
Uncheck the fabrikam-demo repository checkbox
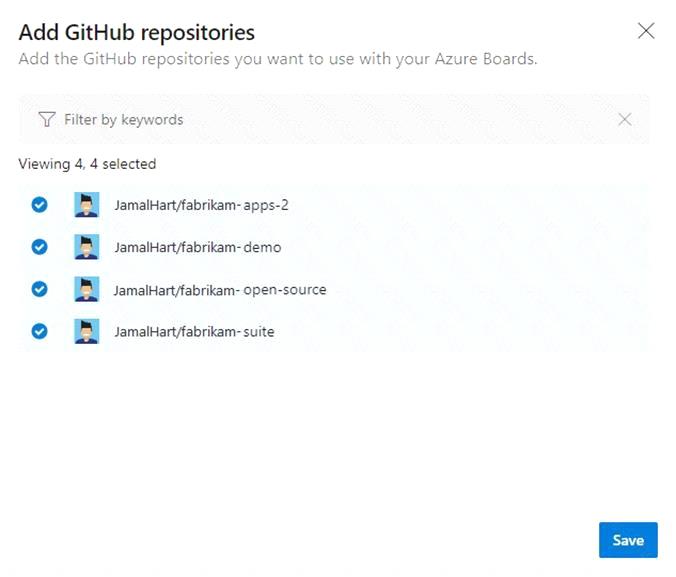[x=39, y=247]
